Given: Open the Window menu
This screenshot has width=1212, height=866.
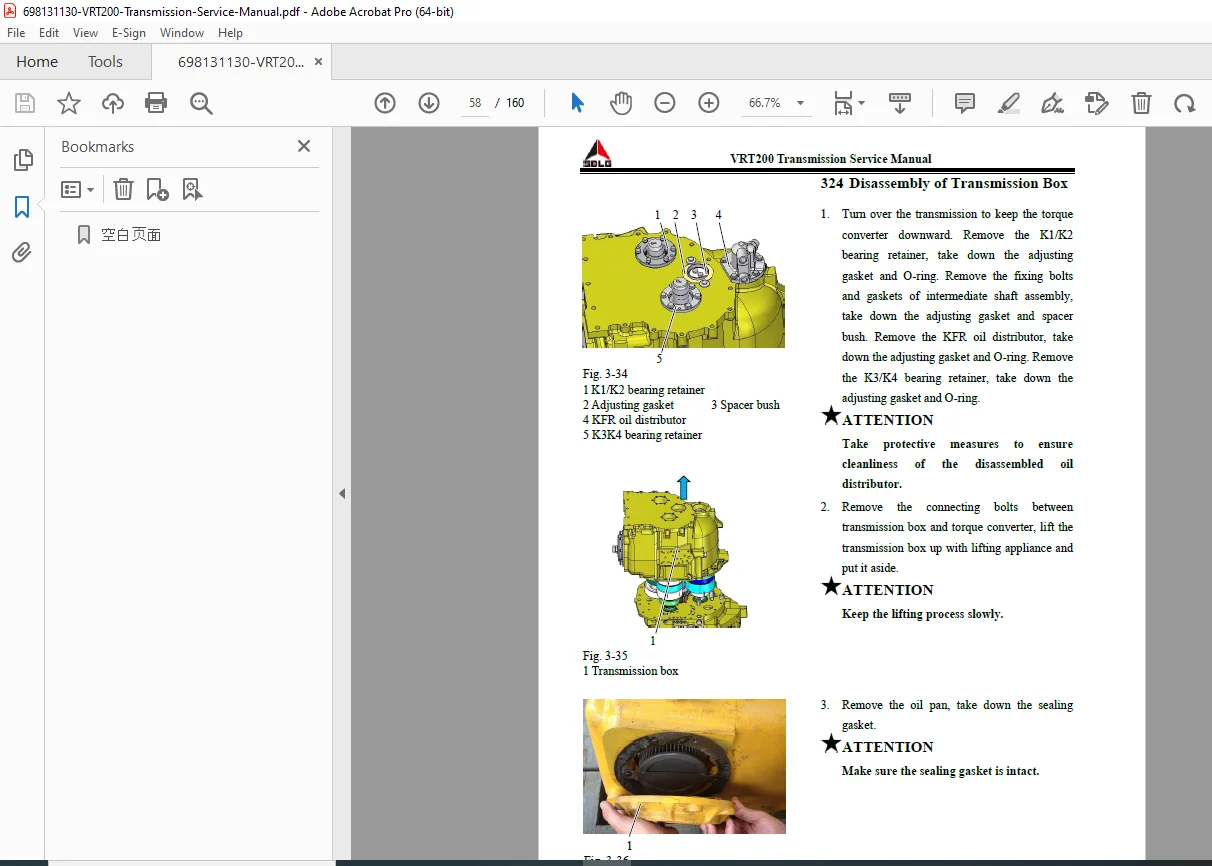Looking at the screenshot, I should click(182, 33).
